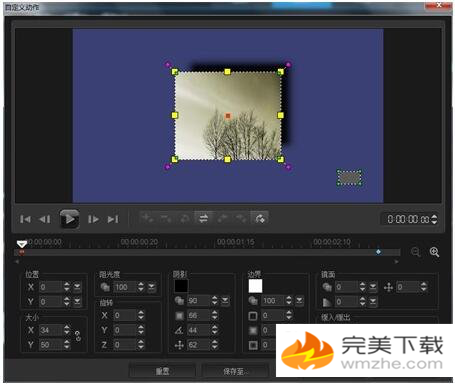Click the Rotation Z spinner arrows
Image resolution: width=455 pixels, height=385 pixels.
tap(141, 345)
